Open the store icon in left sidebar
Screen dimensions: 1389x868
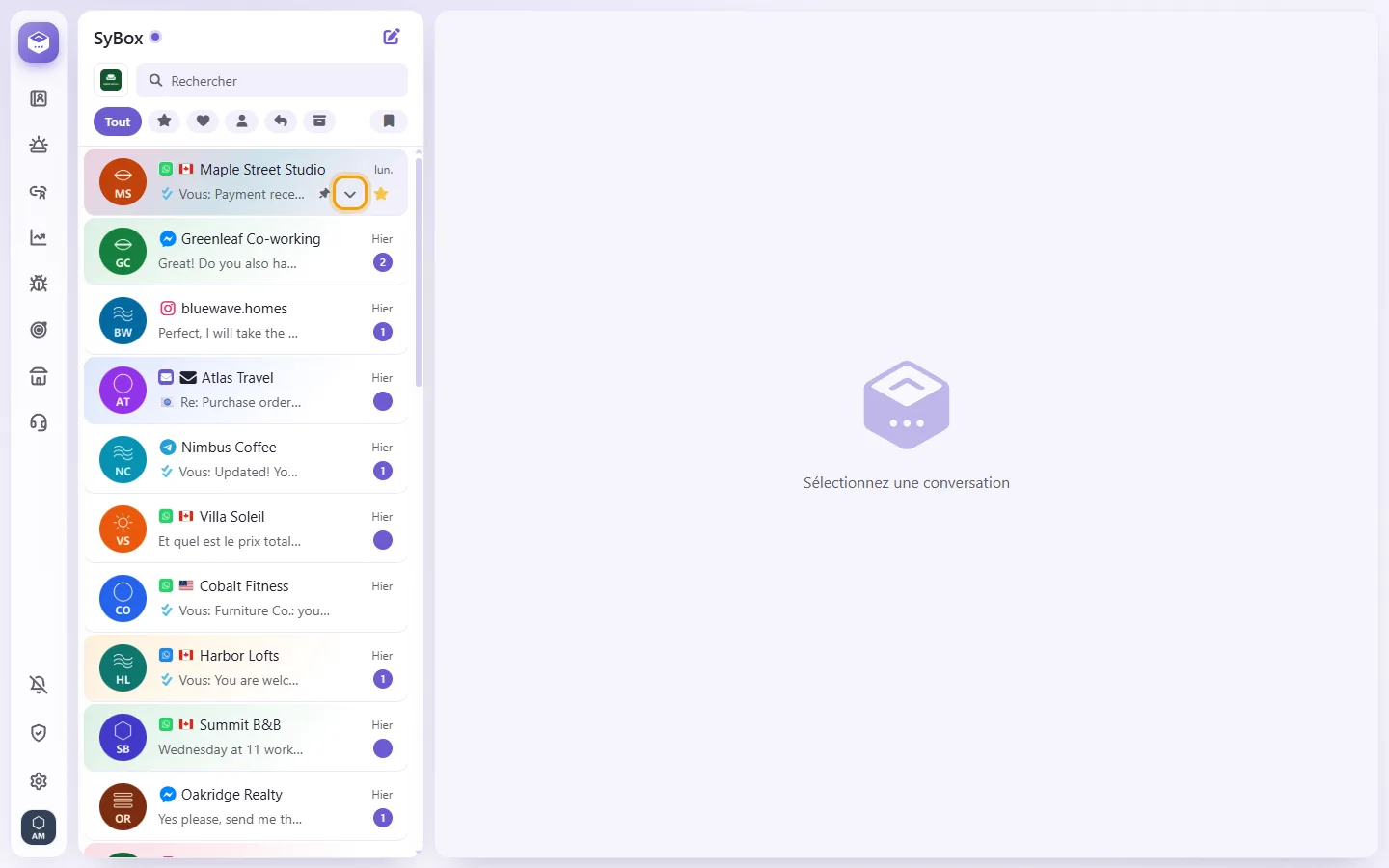point(39,376)
